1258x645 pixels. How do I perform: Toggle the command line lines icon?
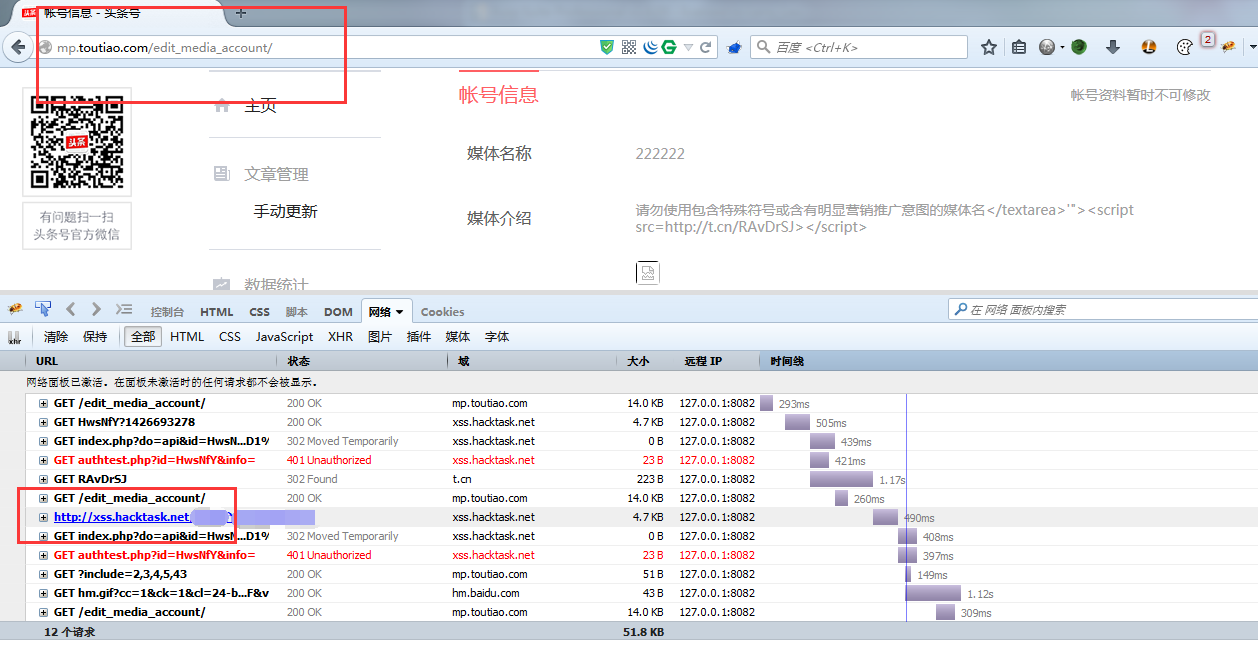pos(124,309)
